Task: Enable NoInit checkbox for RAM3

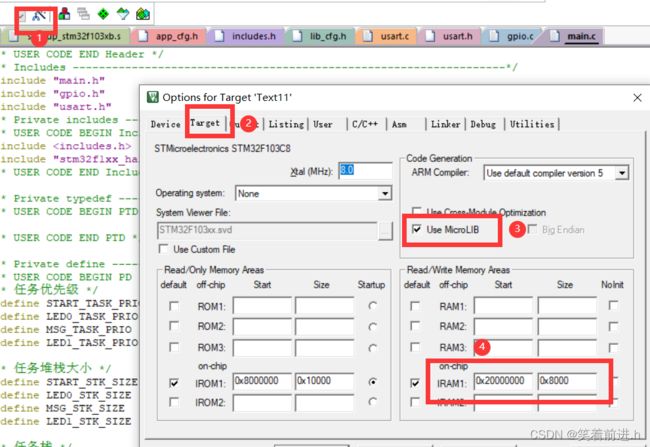Action: pos(613,347)
